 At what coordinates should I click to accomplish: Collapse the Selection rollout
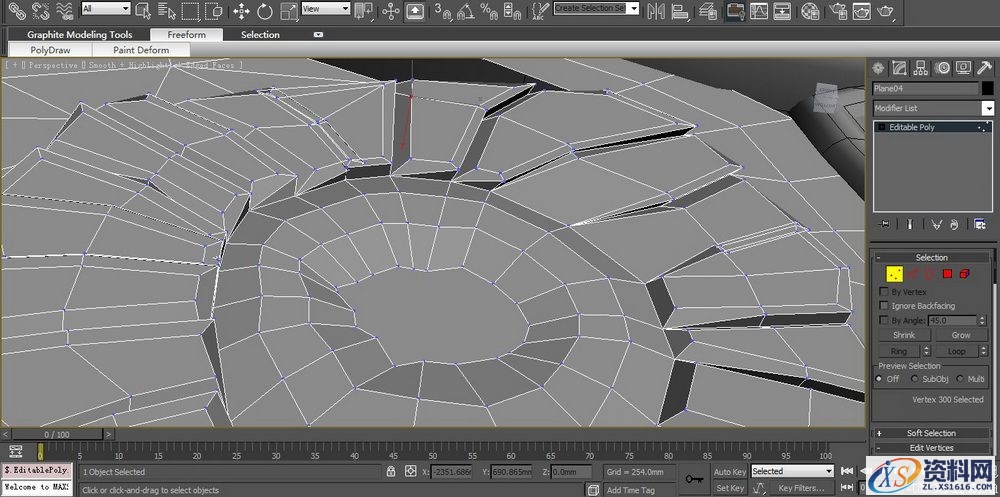(932, 258)
